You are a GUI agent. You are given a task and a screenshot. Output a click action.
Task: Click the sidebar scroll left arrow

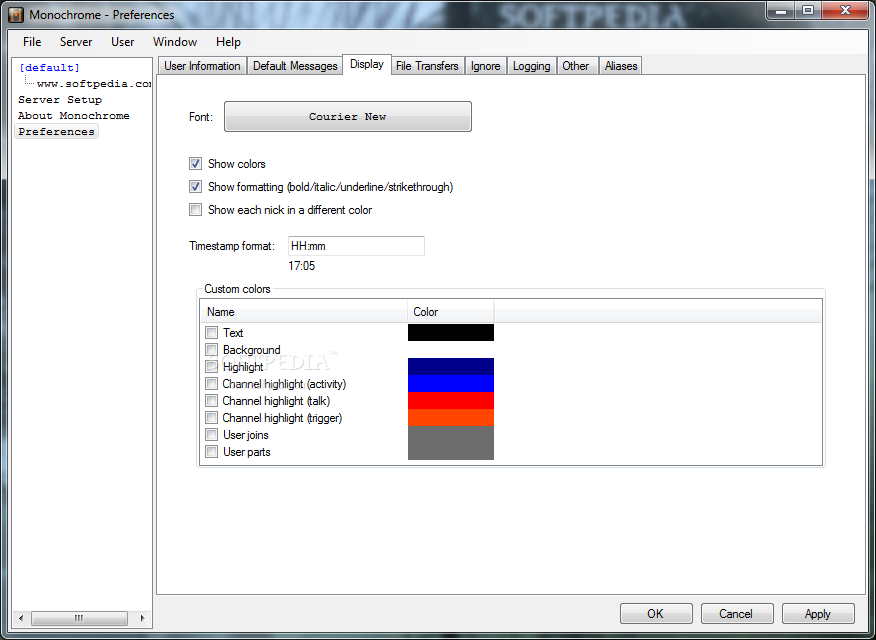pyautogui.click(x=21, y=618)
